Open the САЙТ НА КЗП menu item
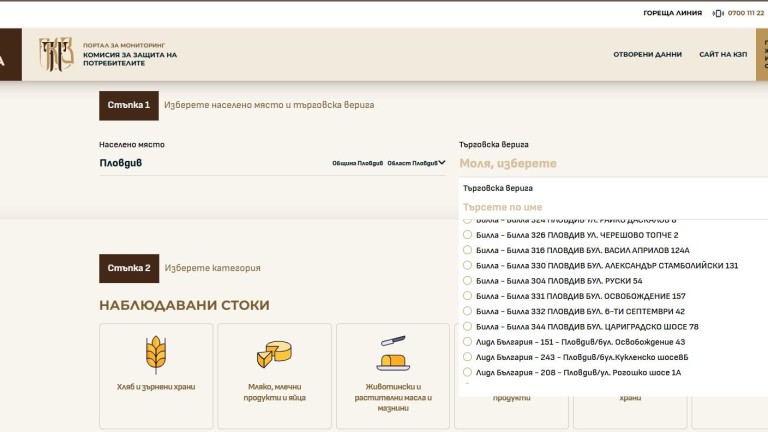768x432 pixels. (x=723, y=54)
